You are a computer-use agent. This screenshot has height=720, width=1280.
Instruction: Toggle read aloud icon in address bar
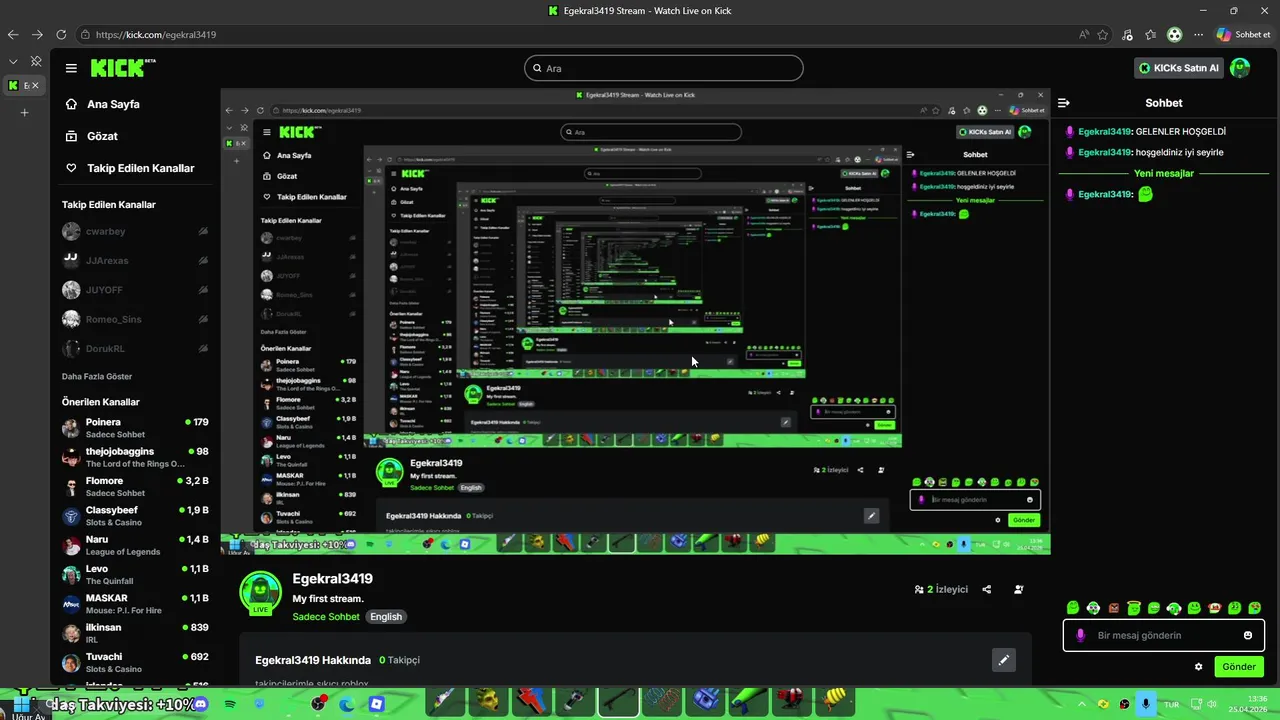[x=1084, y=34]
